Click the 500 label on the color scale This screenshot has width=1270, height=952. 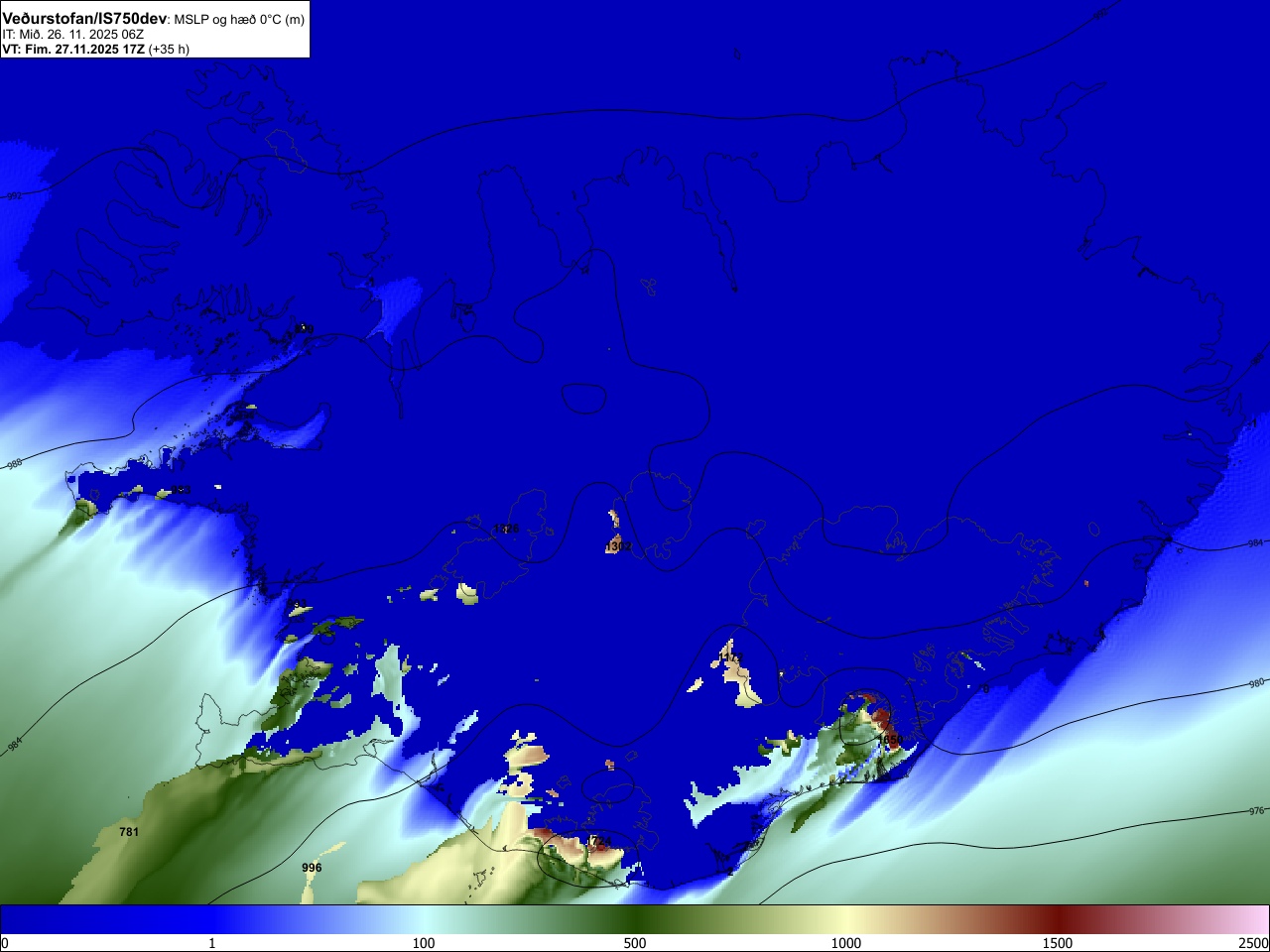pos(635,943)
